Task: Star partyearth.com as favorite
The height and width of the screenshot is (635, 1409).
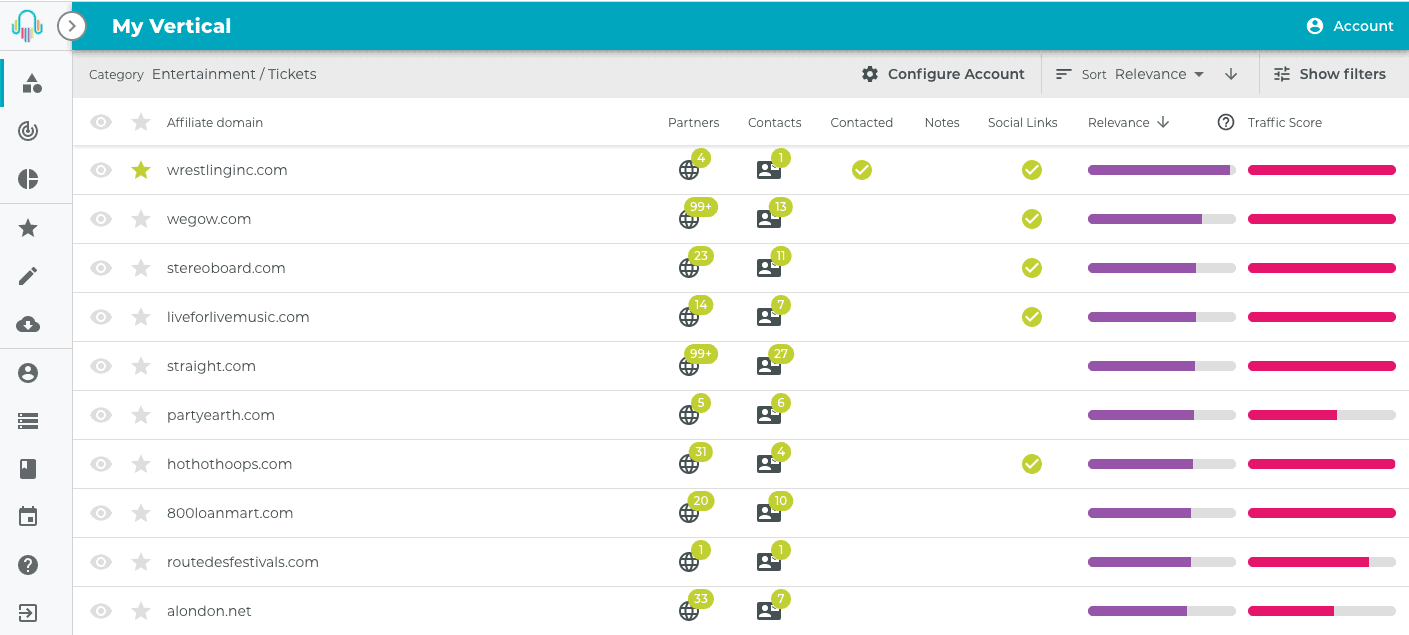Action: 141,415
